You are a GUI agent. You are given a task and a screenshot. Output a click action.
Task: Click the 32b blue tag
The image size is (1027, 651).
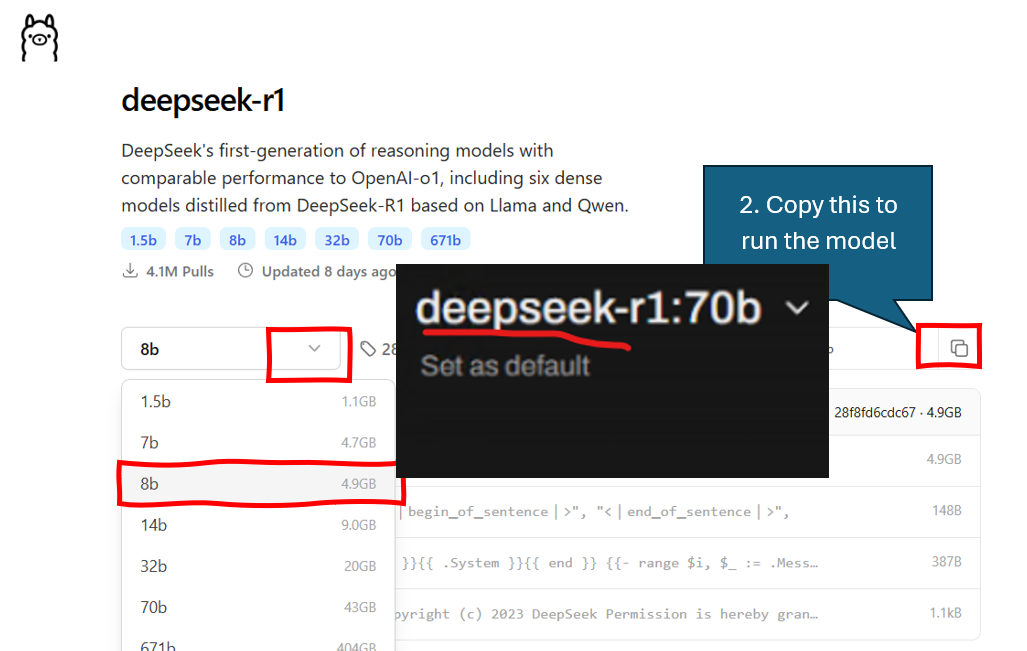click(x=337, y=240)
